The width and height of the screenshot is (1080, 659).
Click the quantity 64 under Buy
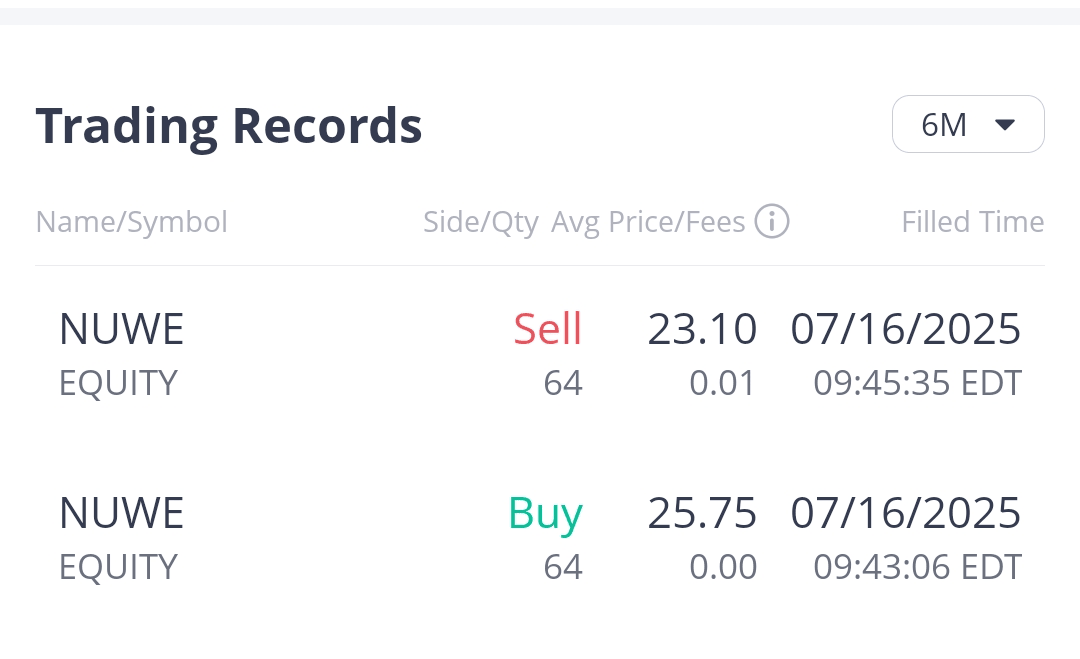563,567
